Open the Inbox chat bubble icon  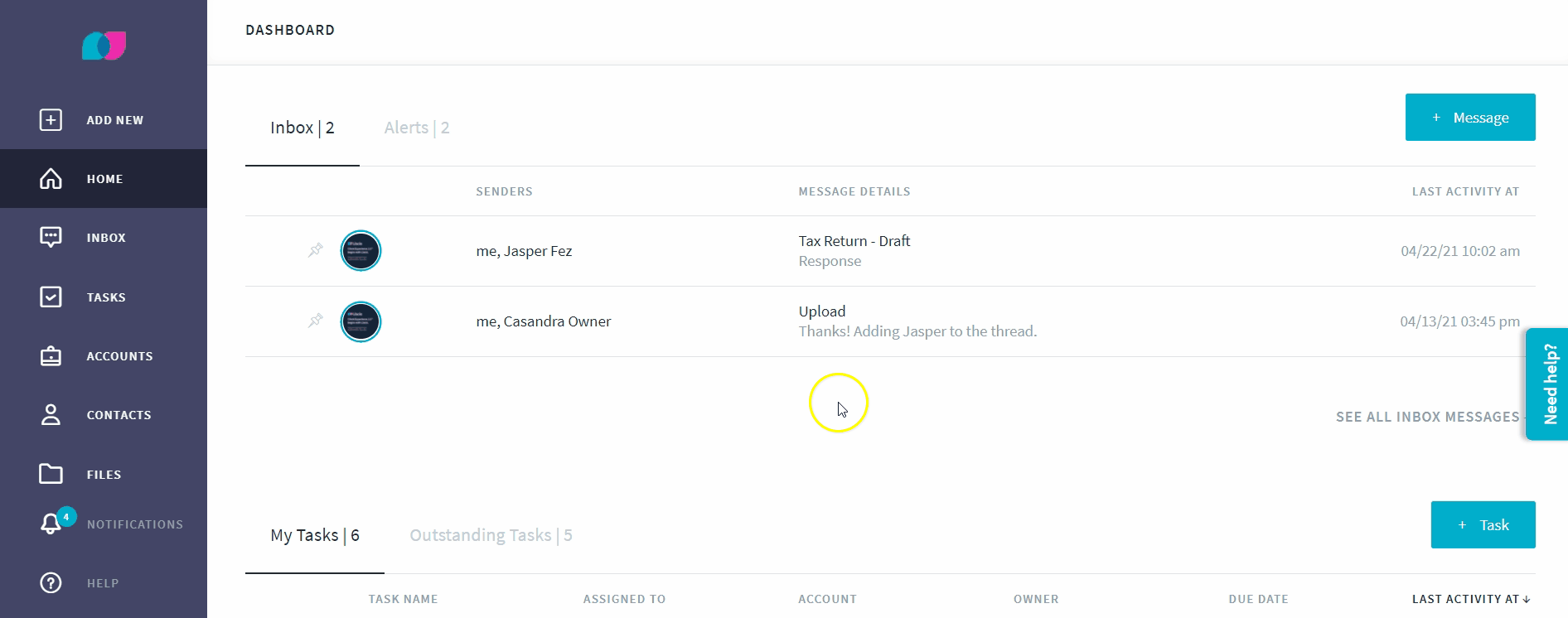(51, 238)
